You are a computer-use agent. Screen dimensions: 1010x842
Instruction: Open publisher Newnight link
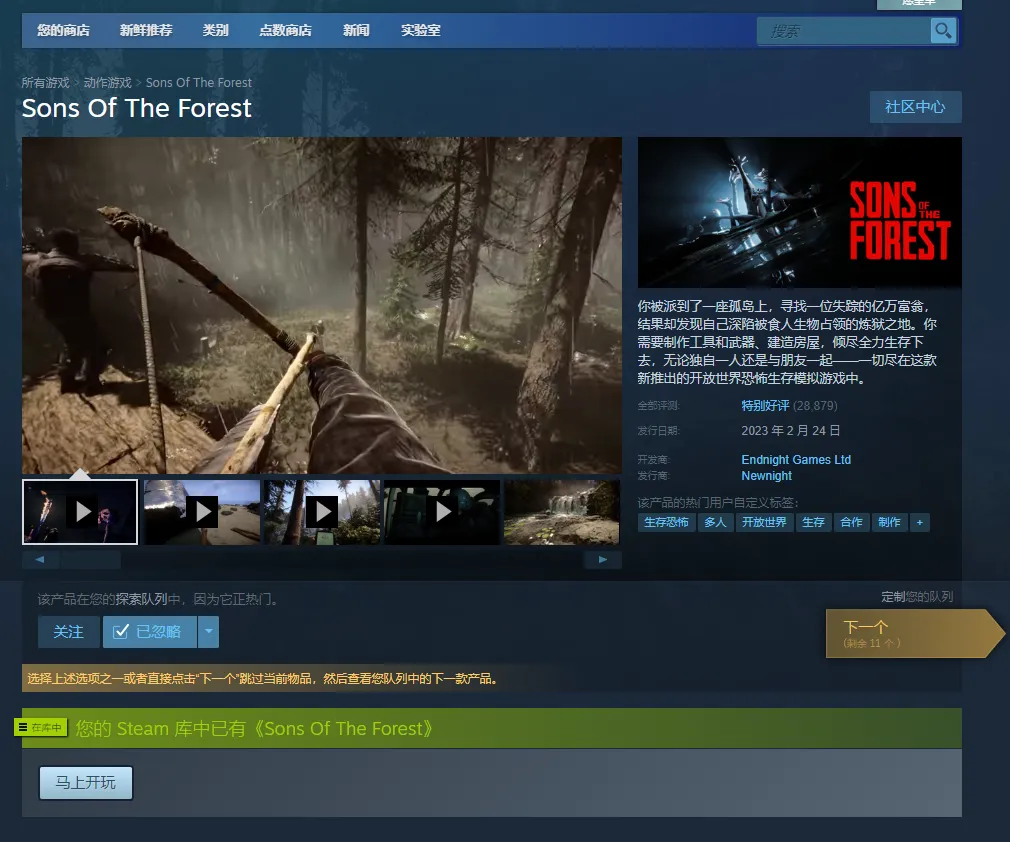point(767,475)
